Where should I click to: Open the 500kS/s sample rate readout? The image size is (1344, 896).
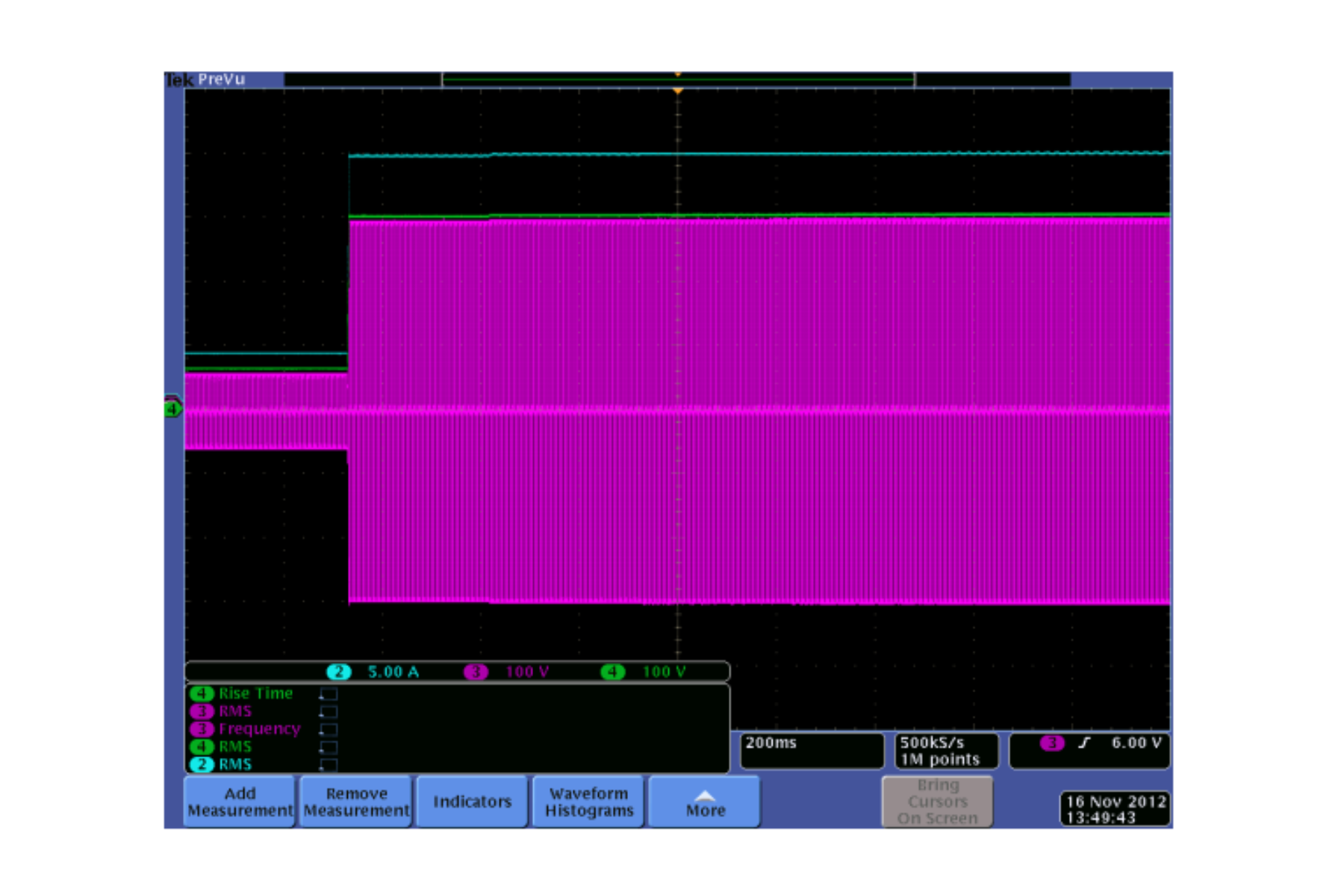946,750
